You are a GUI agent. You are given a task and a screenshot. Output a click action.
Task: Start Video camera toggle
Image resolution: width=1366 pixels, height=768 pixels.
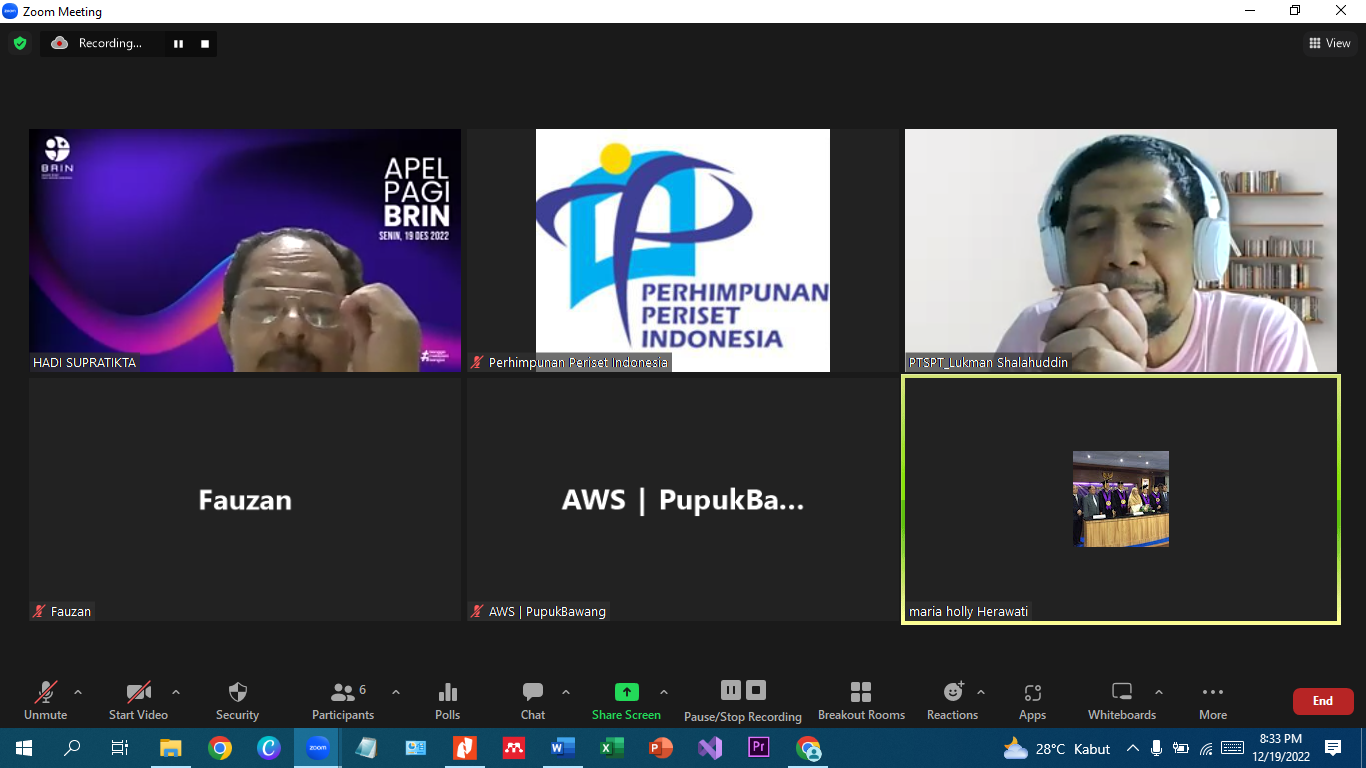(138, 700)
